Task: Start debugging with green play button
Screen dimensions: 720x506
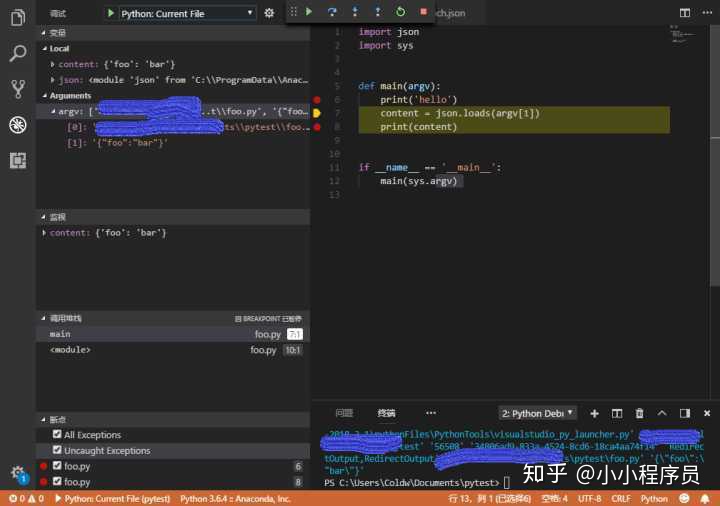Action: coord(111,13)
